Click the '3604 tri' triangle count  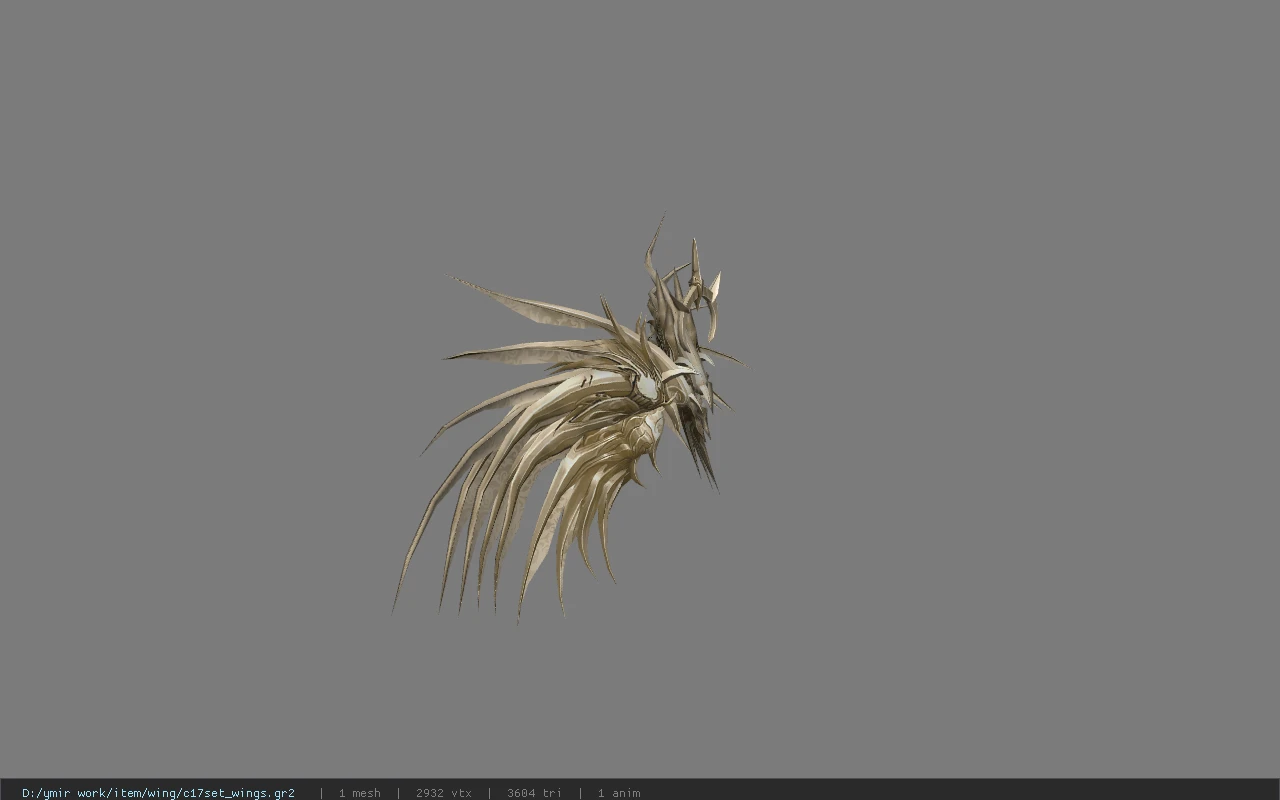[x=534, y=793]
